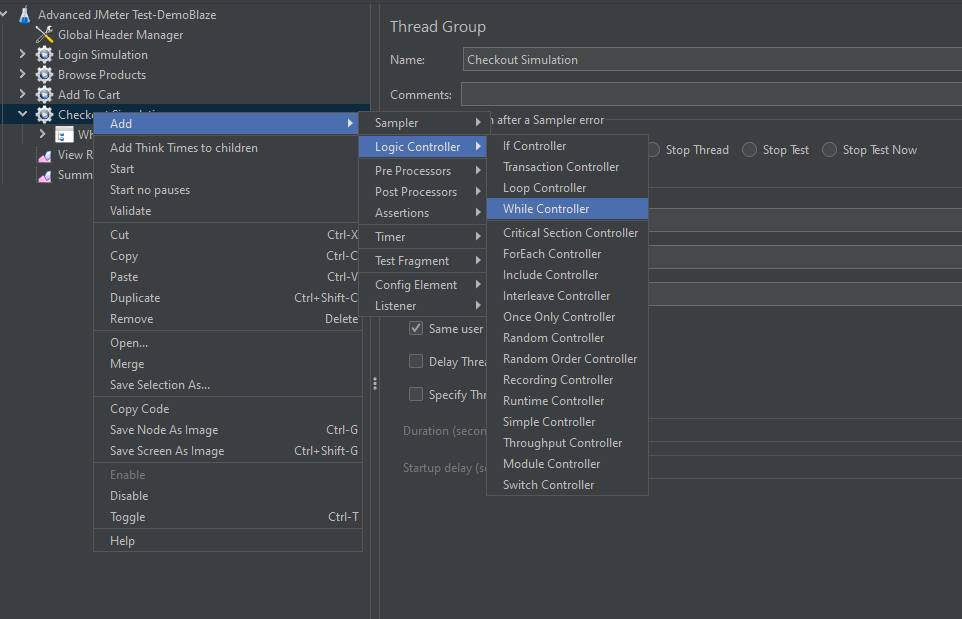Click the Browse Products gear icon
This screenshot has width=962, height=619.
coord(44,75)
